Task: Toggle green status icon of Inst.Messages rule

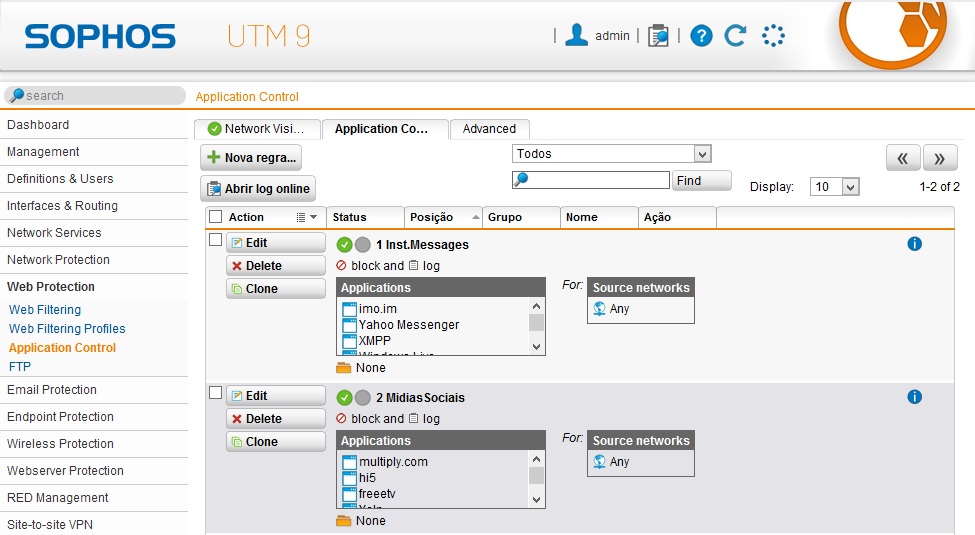Action: [x=344, y=244]
